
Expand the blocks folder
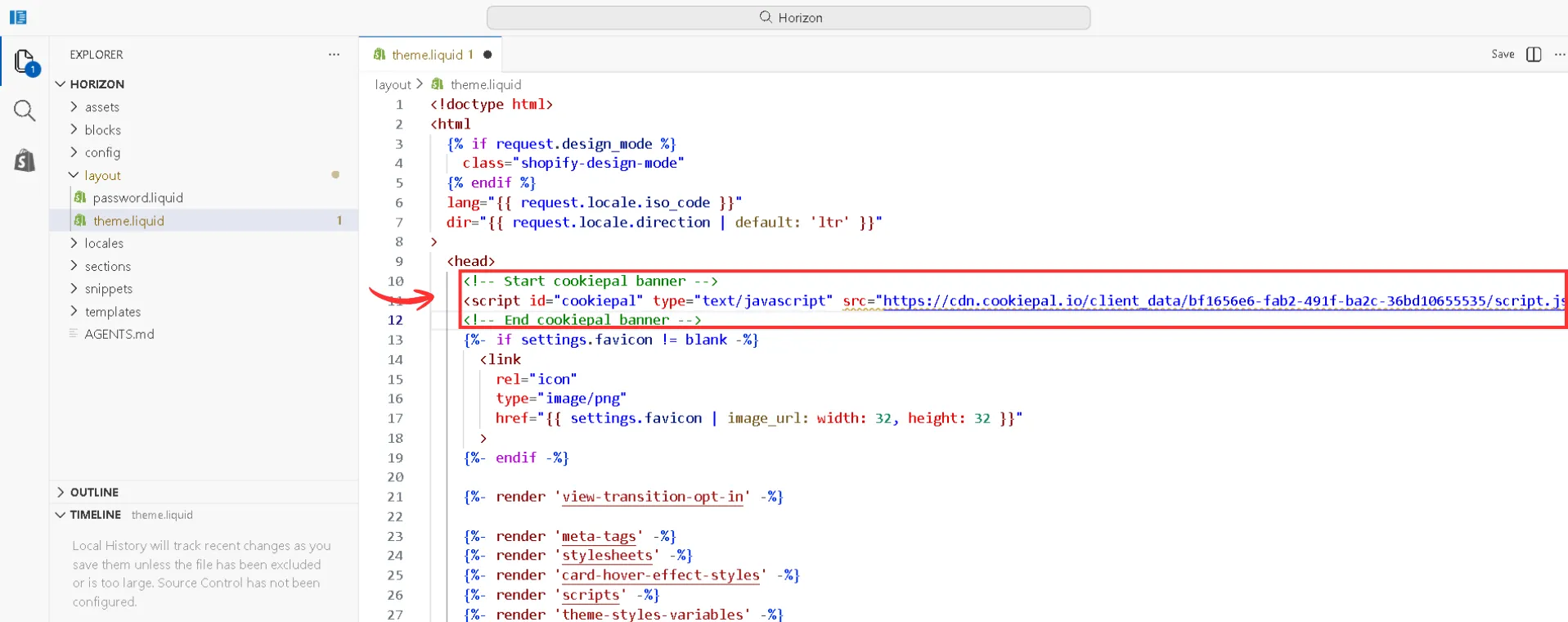pyautogui.click(x=74, y=129)
